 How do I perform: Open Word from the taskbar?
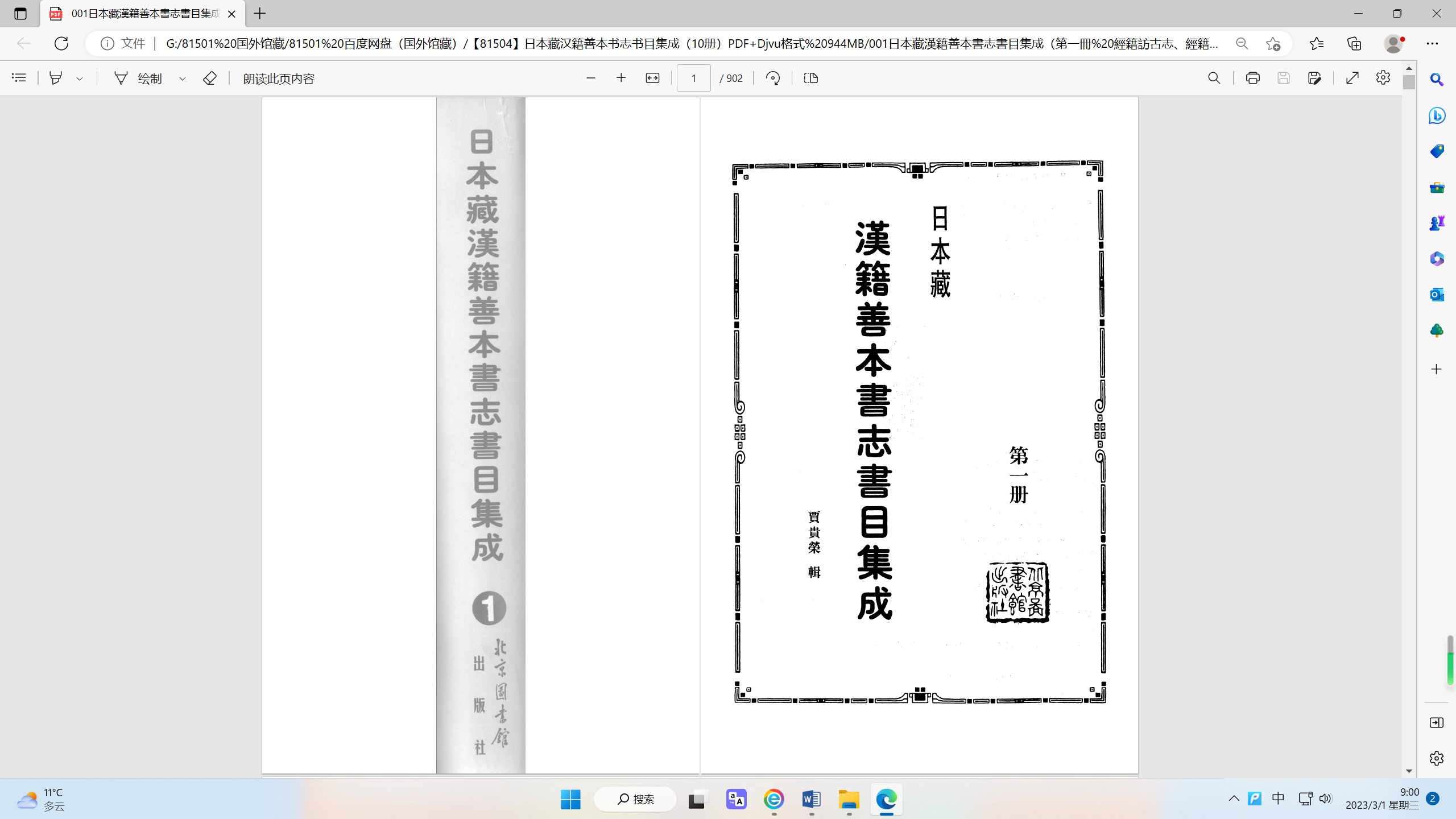812,799
